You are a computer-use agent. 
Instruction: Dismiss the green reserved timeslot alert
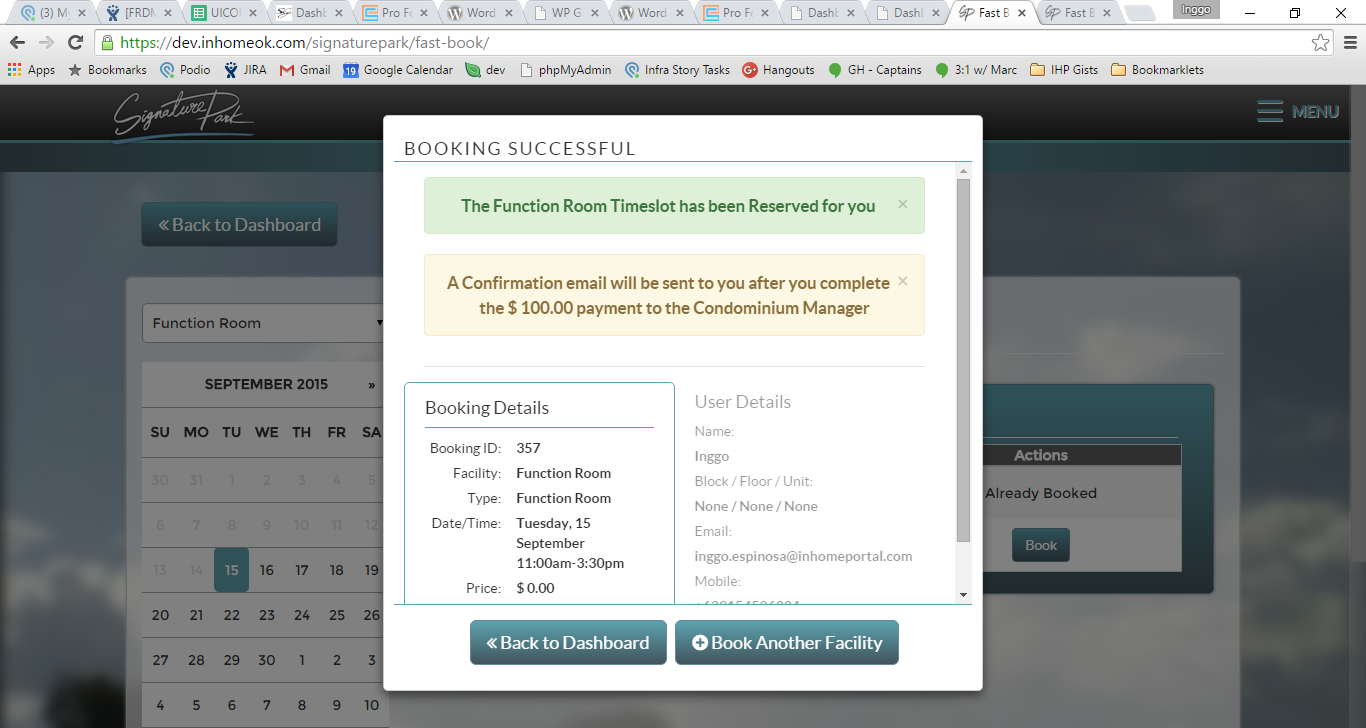coord(902,204)
